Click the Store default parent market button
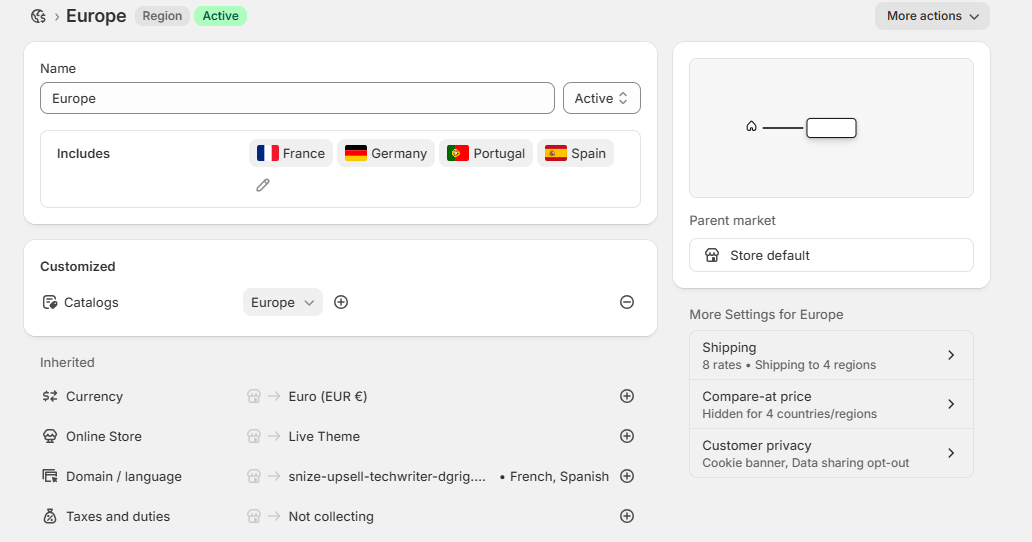This screenshot has width=1032, height=542. pyautogui.click(x=830, y=255)
